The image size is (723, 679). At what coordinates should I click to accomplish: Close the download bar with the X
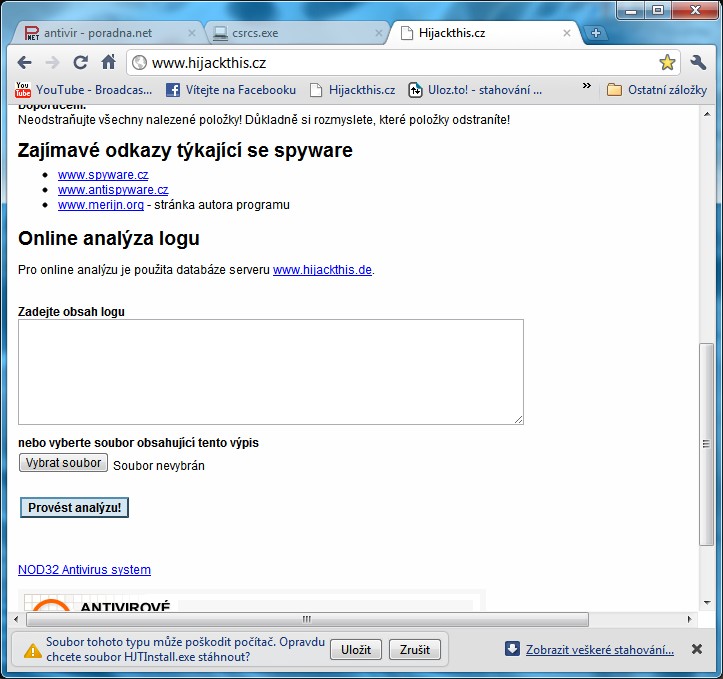tap(697, 649)
